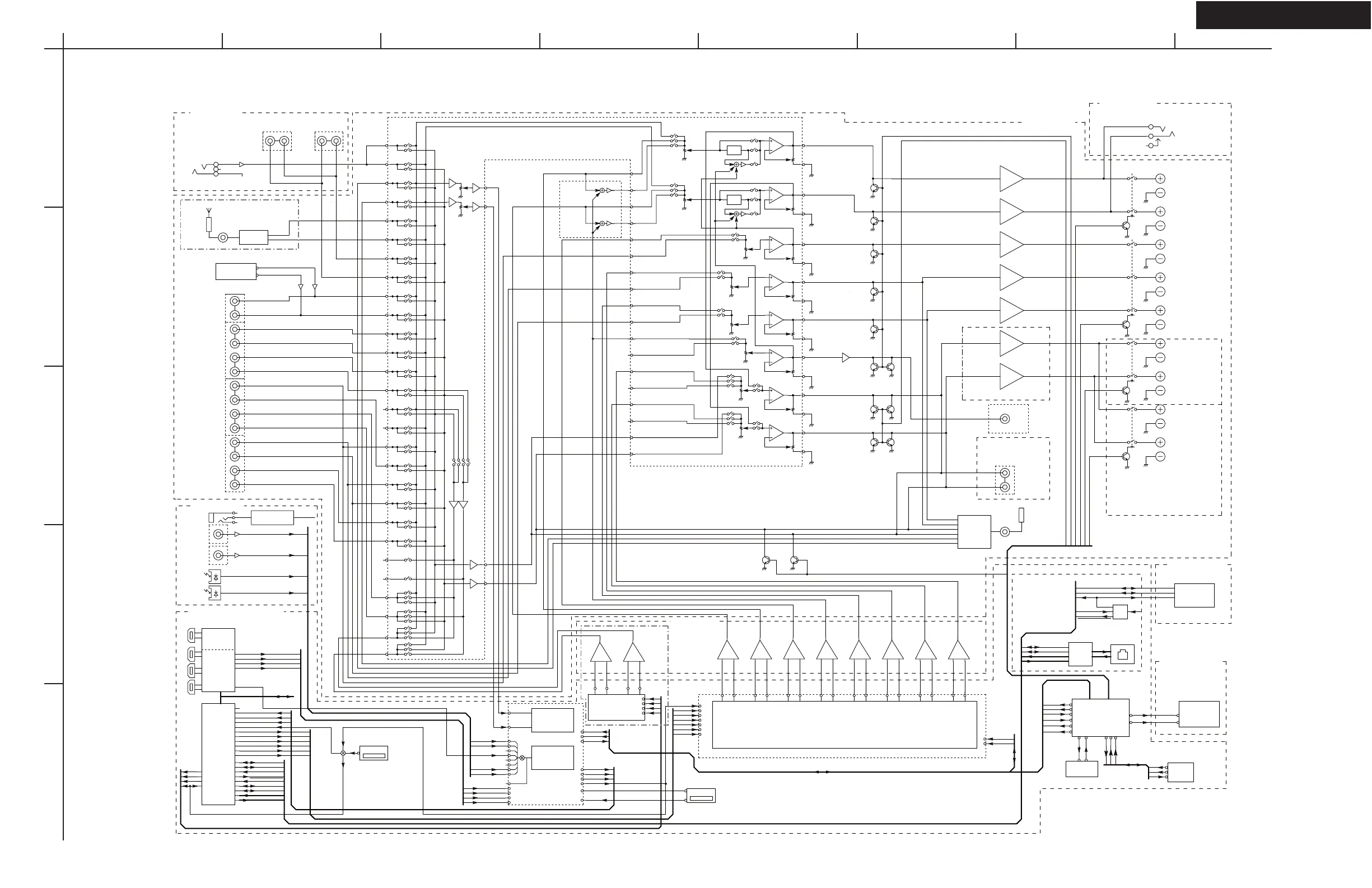Image resolution: width=1372 pixels, height=888 pixels.
Task: Click the lone buffer triangle feeding the transistor pair
Action: pyautogui.click(x=846, y=358)
